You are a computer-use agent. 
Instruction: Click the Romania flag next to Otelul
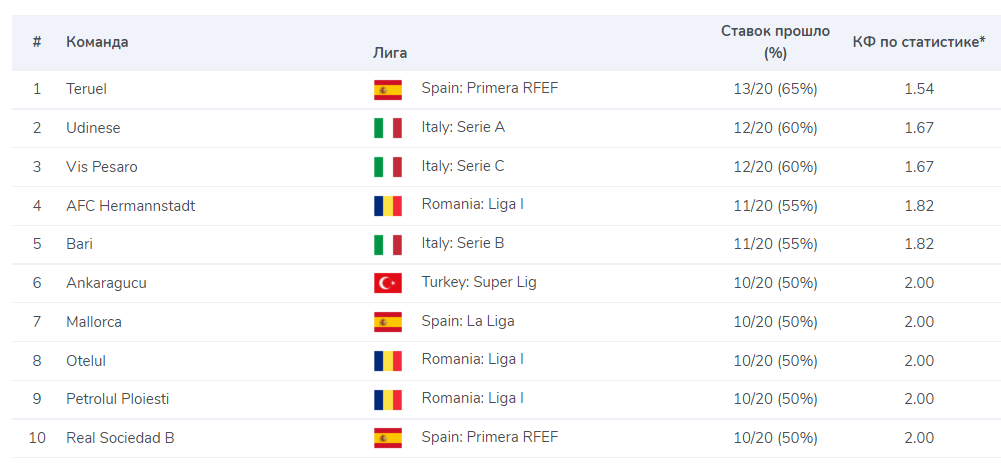[388, 361]
